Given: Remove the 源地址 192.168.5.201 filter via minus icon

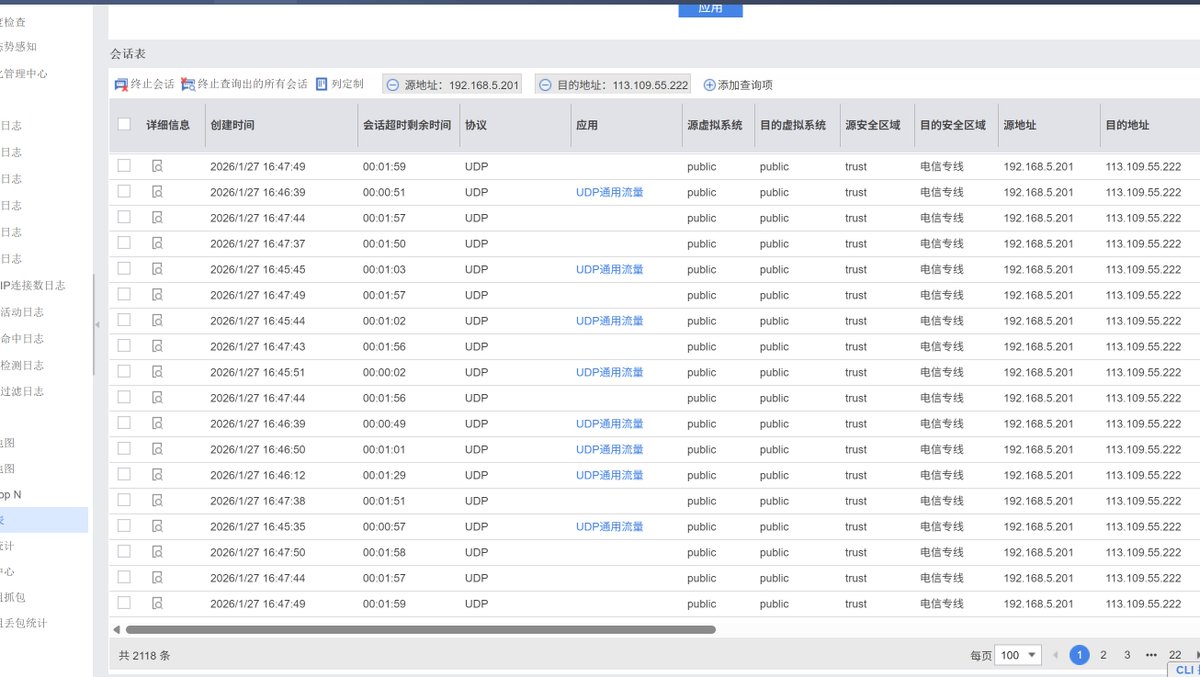Looking at the screenshot, I should point(393,86).
